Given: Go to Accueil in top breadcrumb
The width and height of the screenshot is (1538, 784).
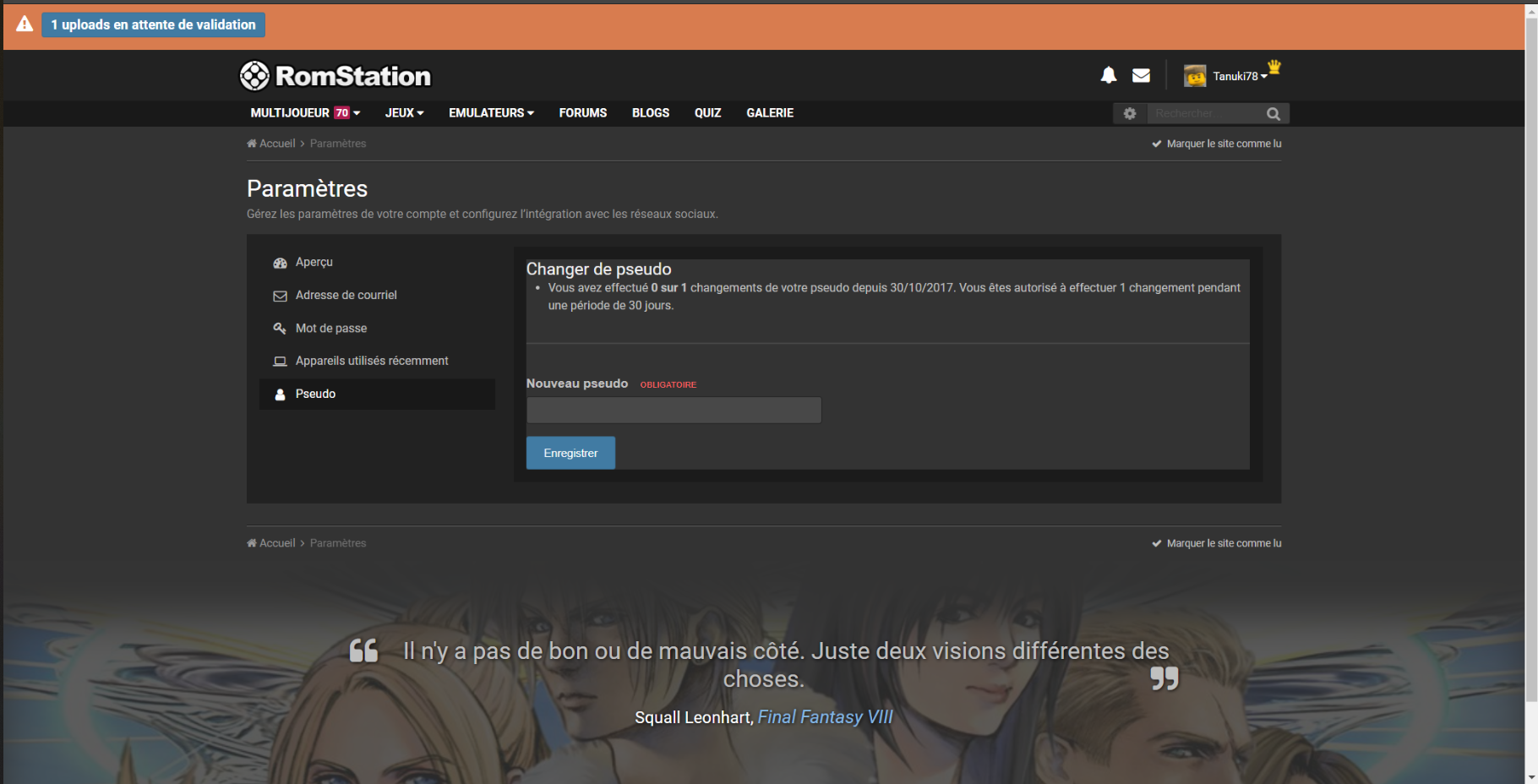Looking at the screenshot, I should 271,144.
